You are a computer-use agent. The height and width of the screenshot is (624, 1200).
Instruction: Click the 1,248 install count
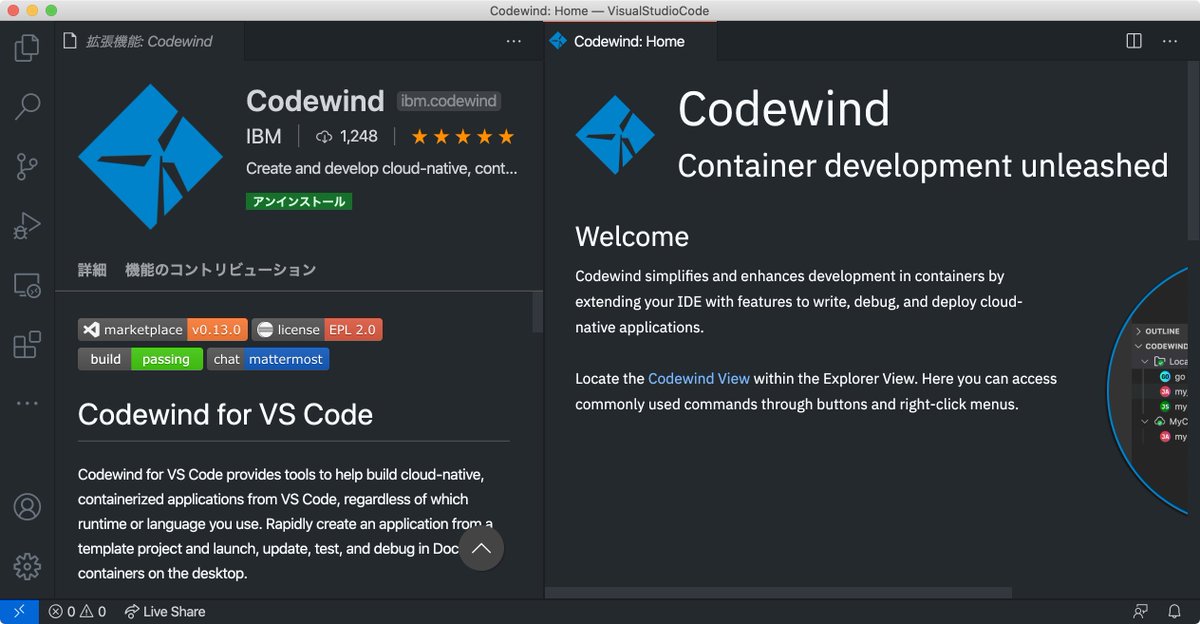346,136
